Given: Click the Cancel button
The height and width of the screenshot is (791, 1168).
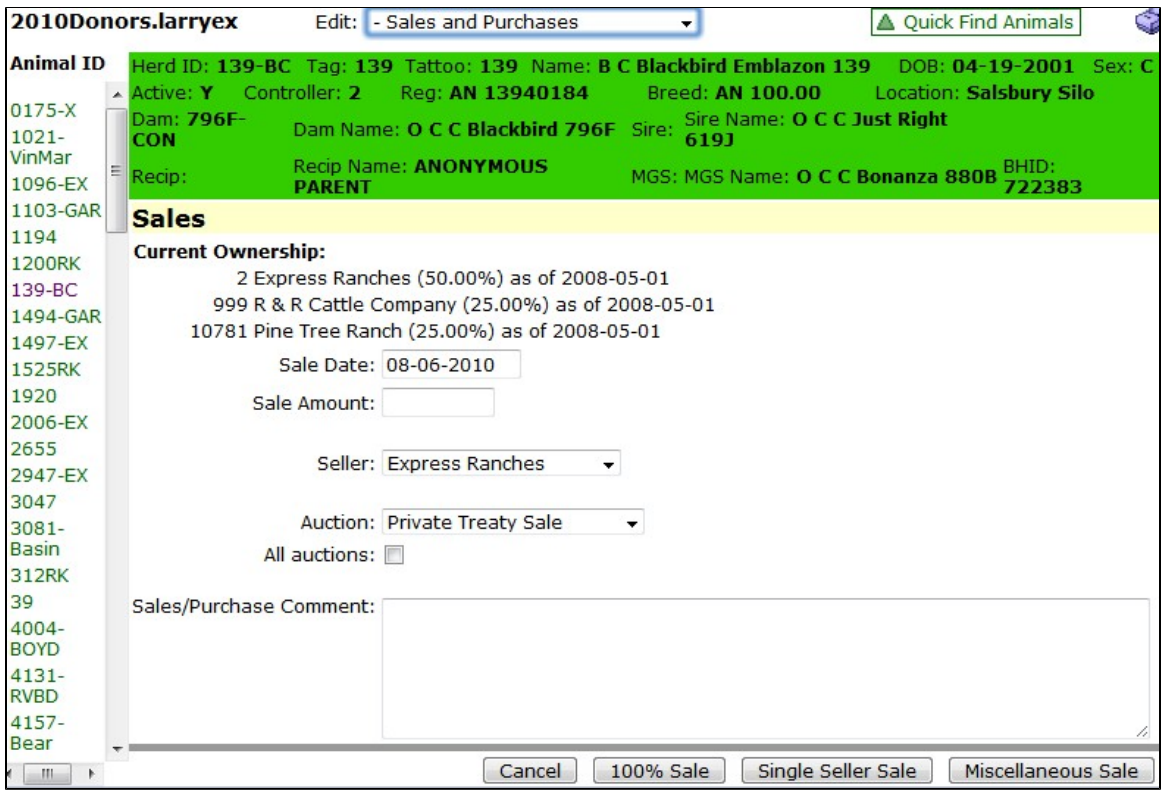Looking at the screenshot, I should point(530,770).
